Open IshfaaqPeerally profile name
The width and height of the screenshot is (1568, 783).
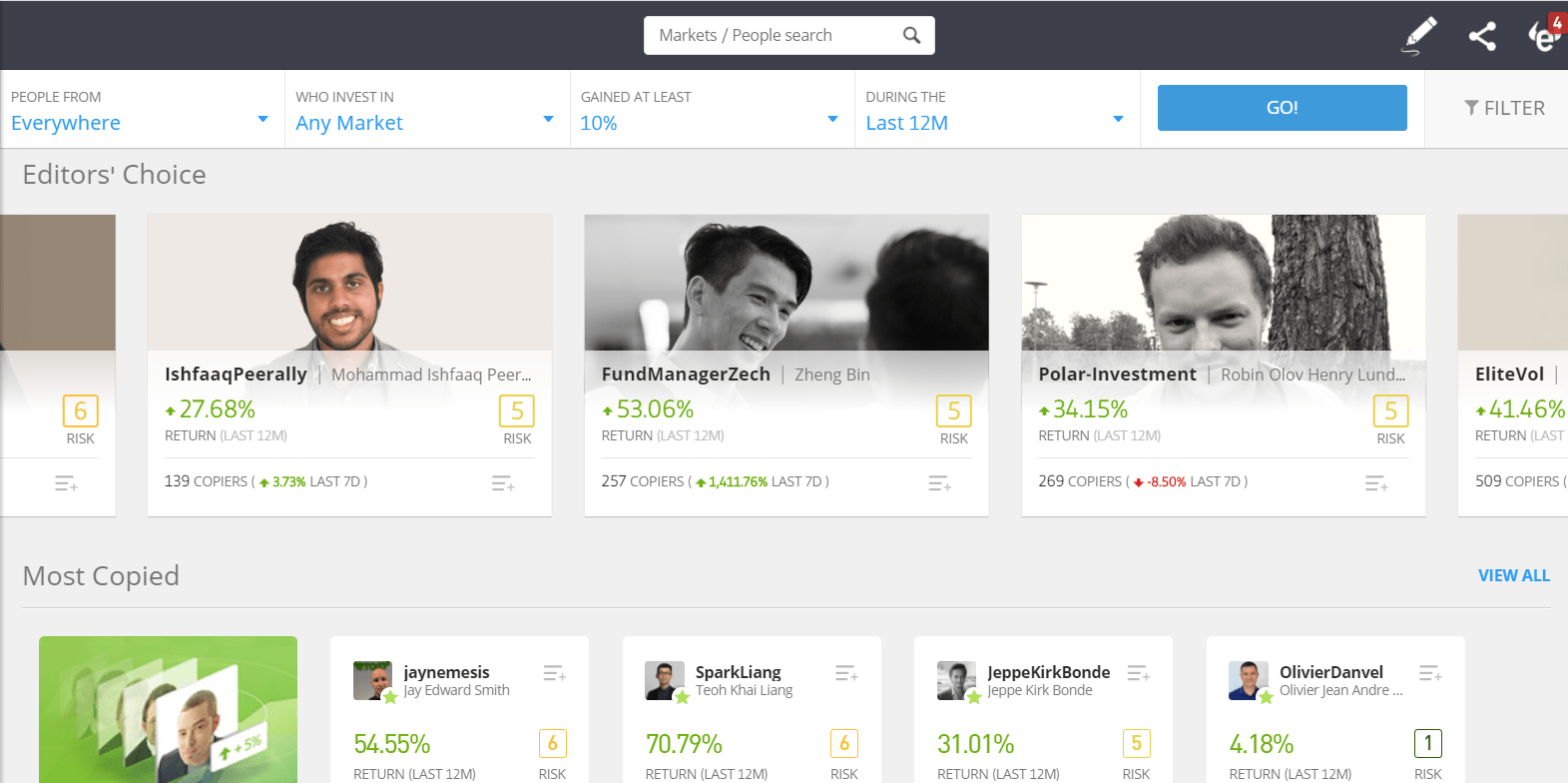[x=236, y=374]
